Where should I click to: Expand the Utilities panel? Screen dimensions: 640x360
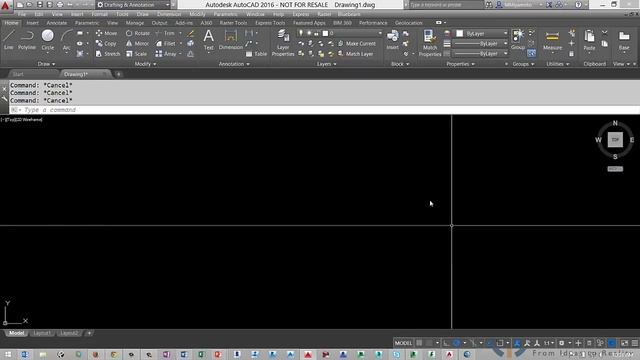(x=558, y=64)
